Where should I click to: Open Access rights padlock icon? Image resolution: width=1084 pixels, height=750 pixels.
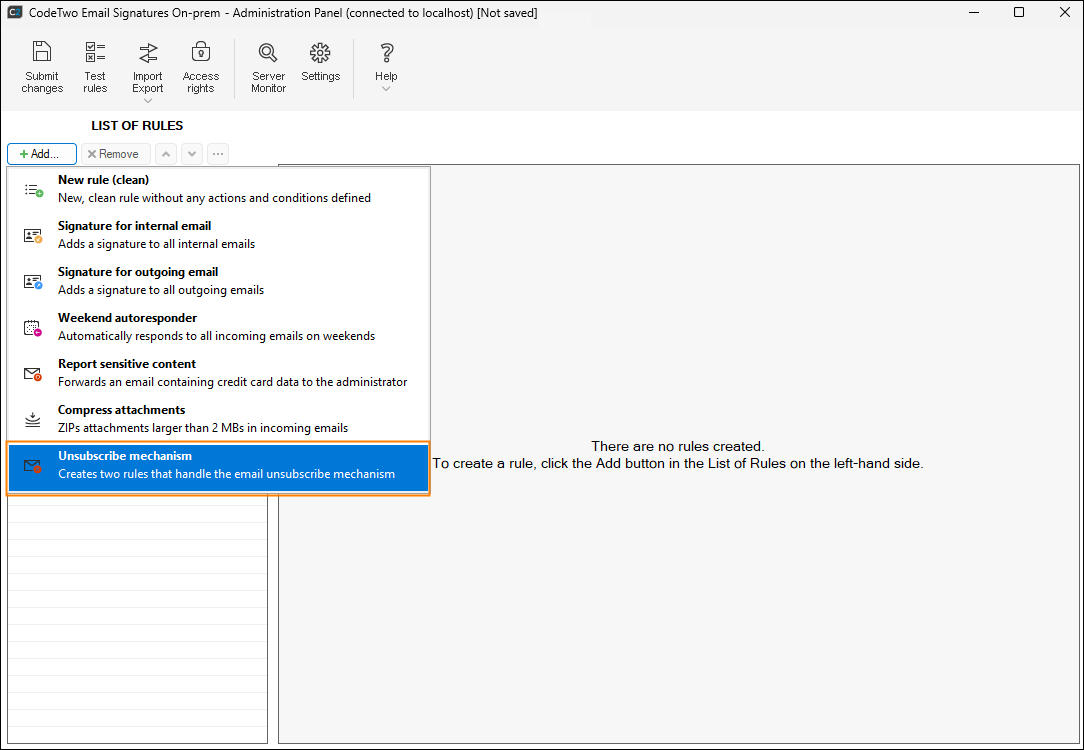pyautogui.click(x=200, y=53)
